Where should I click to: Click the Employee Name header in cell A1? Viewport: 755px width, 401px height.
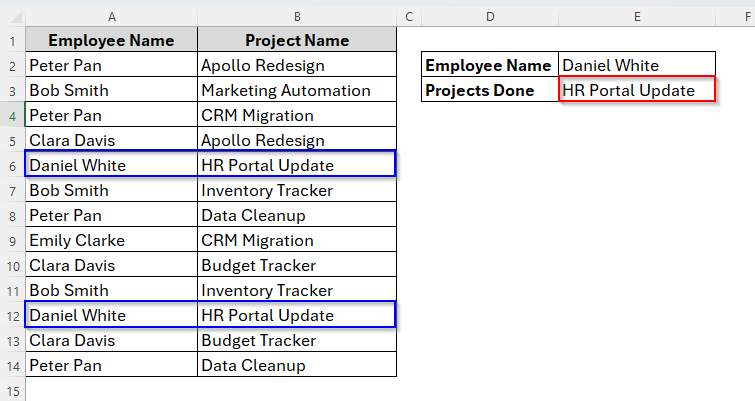(111, 41)
